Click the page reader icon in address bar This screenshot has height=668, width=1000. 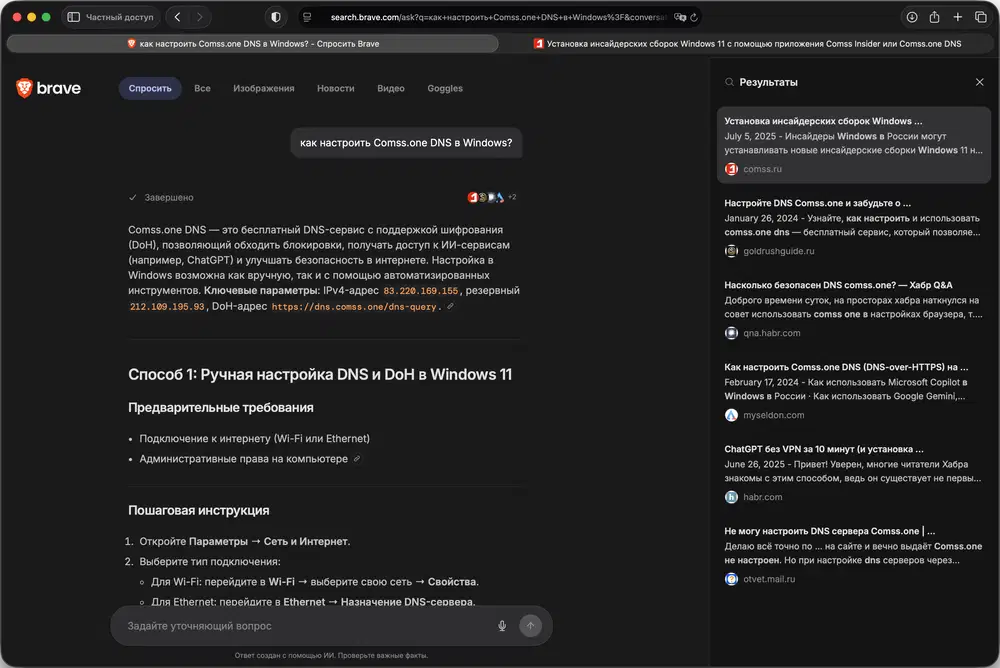point(307,17)
